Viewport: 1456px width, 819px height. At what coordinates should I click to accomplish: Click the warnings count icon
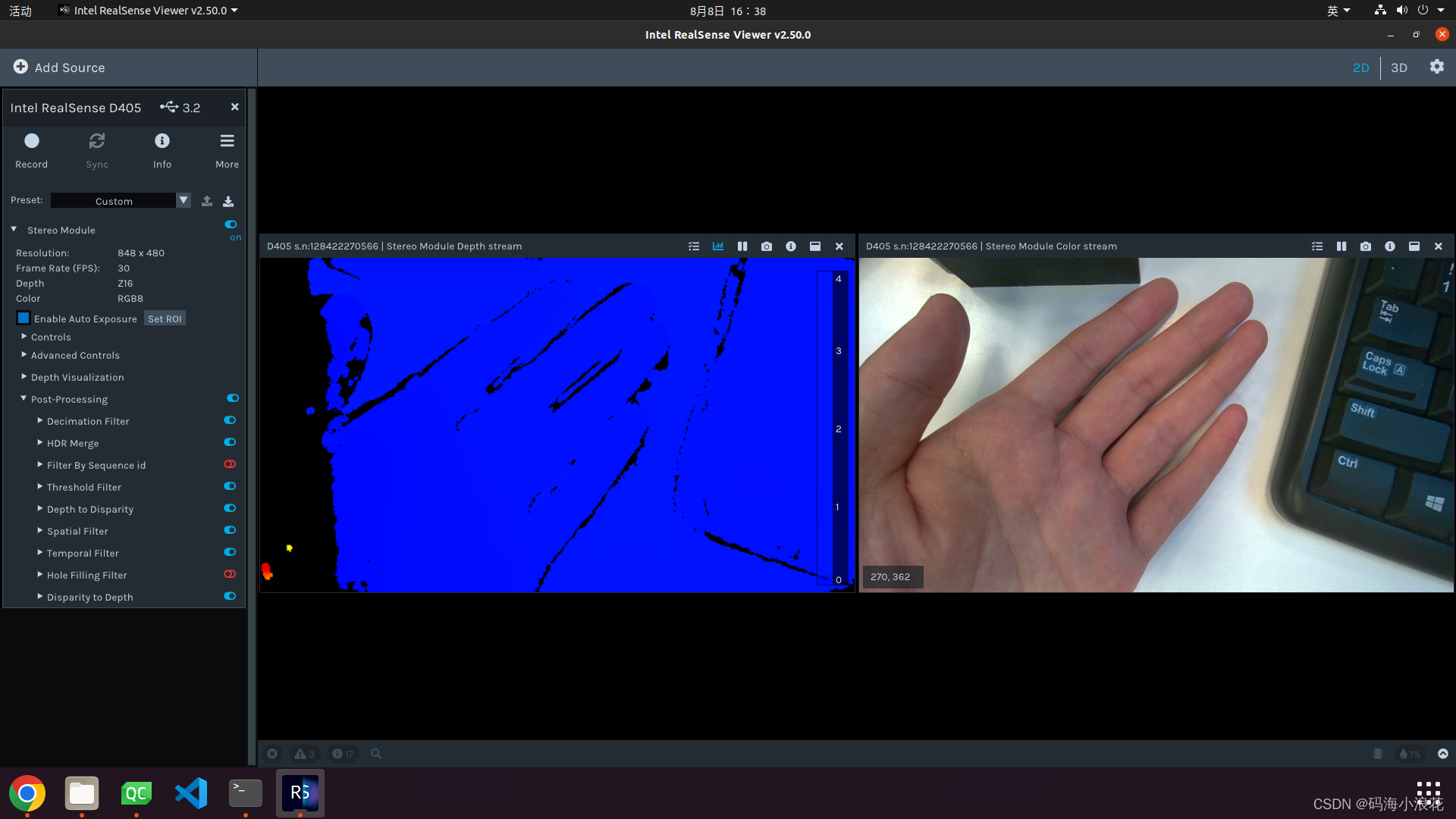(304, 754)
